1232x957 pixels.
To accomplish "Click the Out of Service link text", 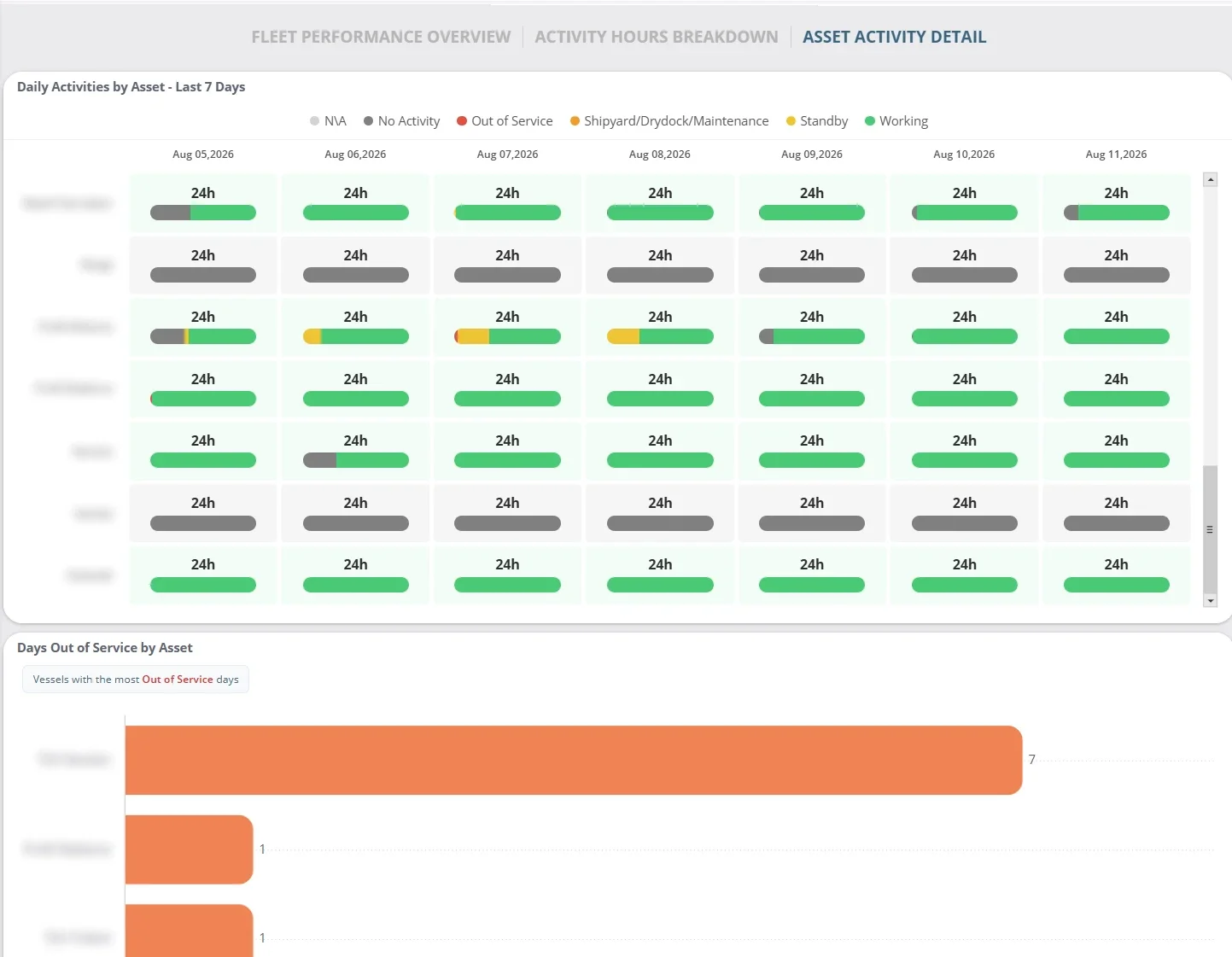I will [x=178, y=680].
